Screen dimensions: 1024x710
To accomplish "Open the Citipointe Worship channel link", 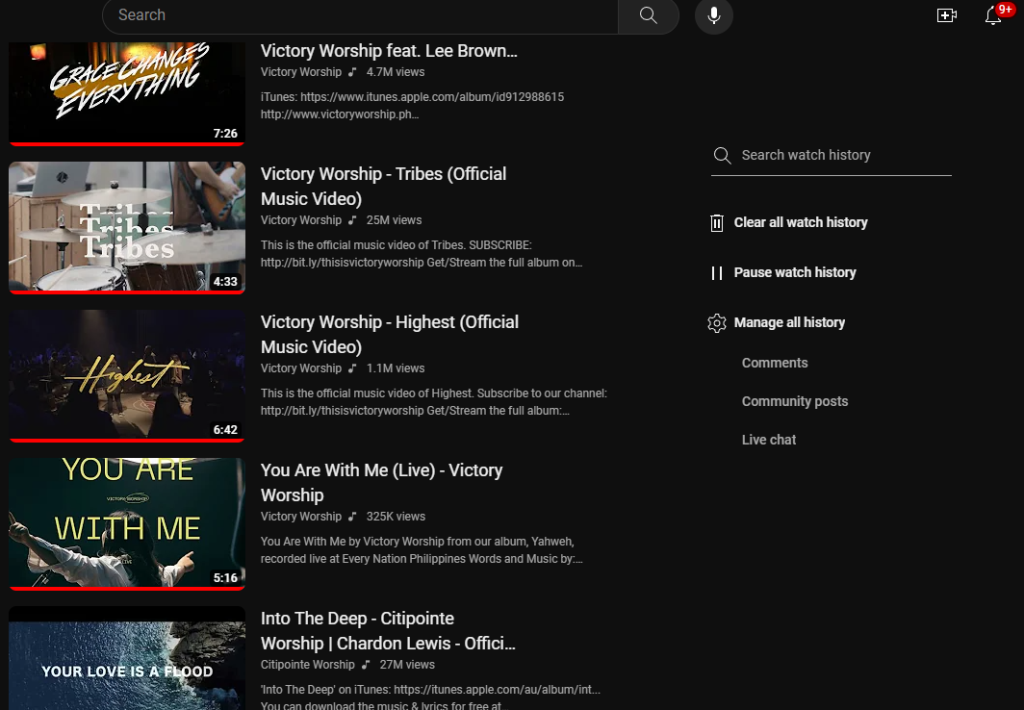I will (x=307, y=664).
